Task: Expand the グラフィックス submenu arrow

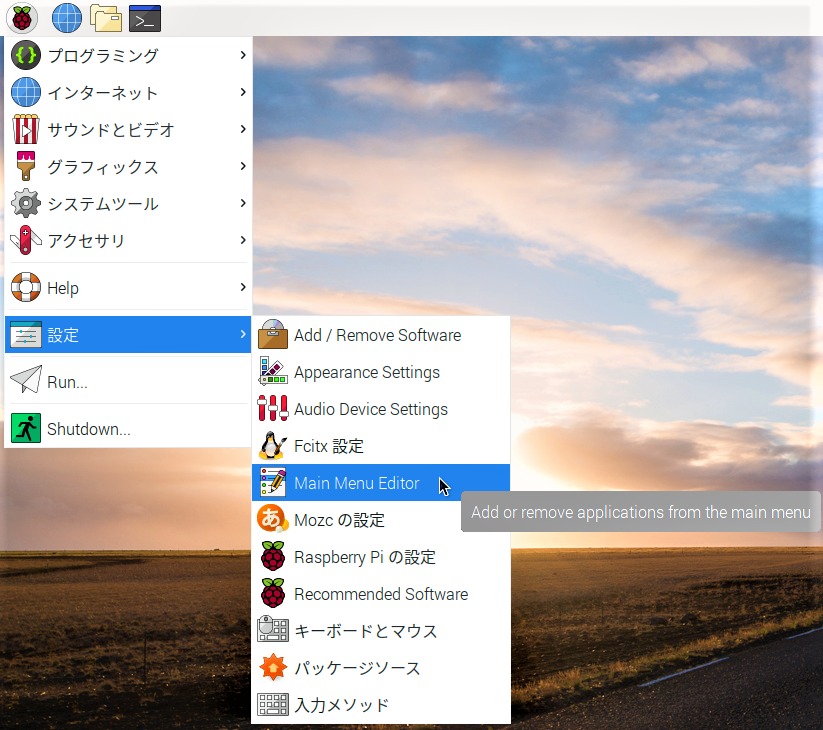Action: 242,166
